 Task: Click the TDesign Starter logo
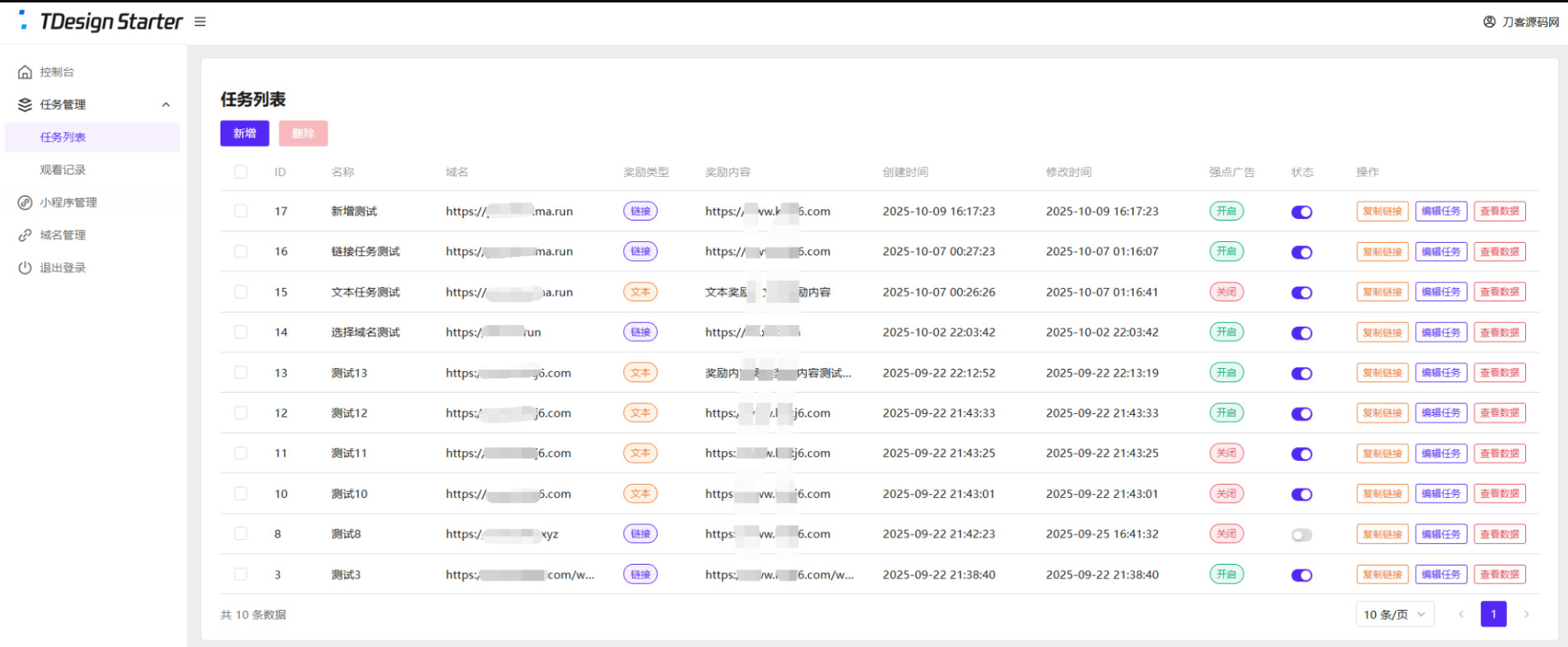(x=100, y=21)
